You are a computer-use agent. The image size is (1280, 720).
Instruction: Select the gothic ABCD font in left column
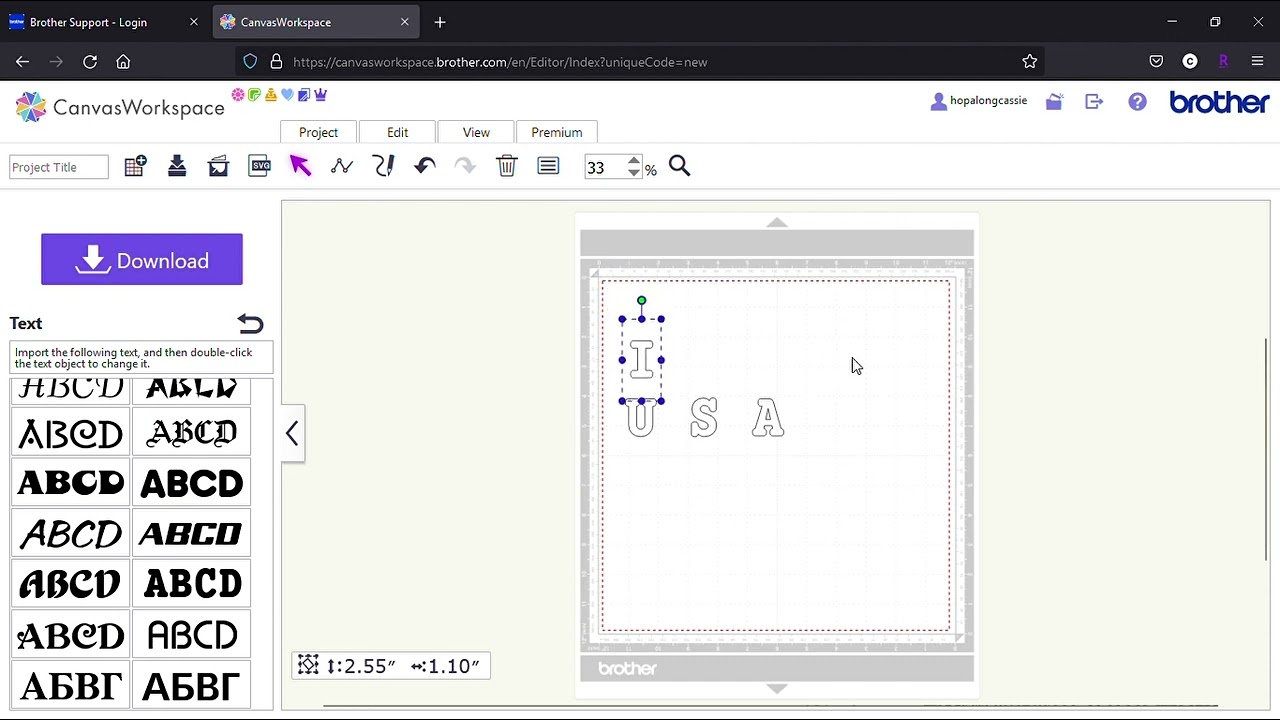[x=71, y=433]
